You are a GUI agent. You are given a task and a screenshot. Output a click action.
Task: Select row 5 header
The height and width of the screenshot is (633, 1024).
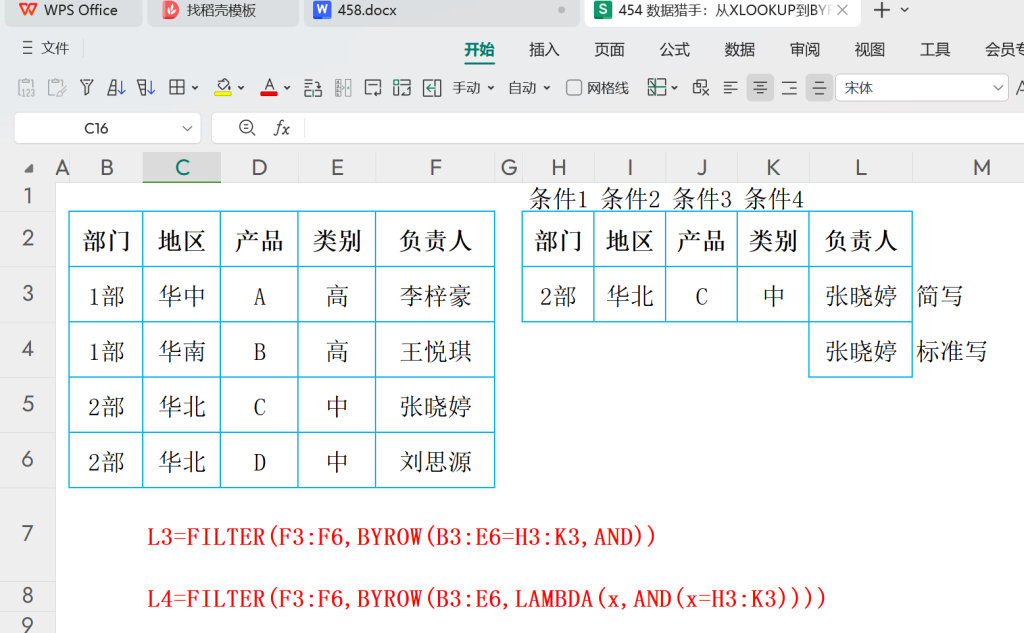click(27, 404)
